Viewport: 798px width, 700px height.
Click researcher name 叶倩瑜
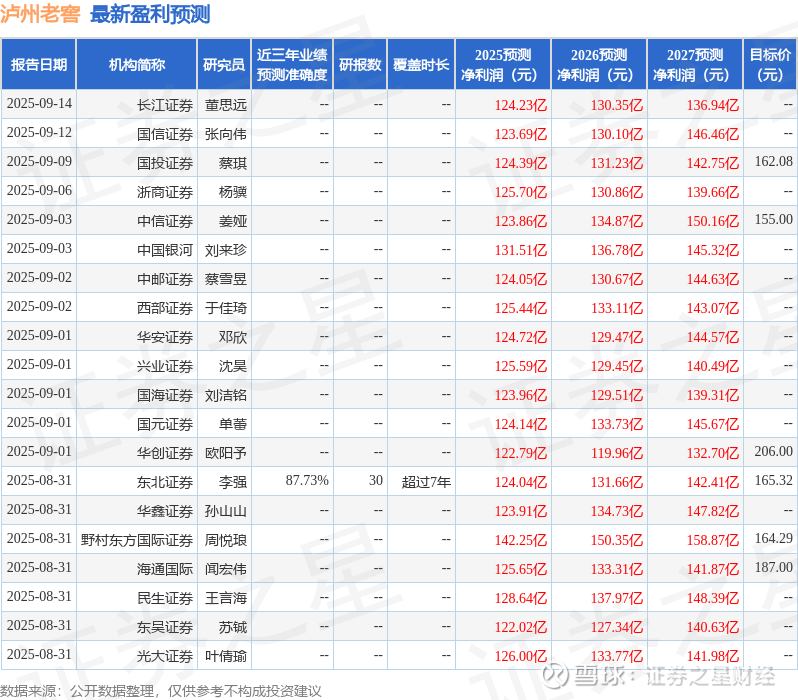pyautogui.click(x=226, y=657)
